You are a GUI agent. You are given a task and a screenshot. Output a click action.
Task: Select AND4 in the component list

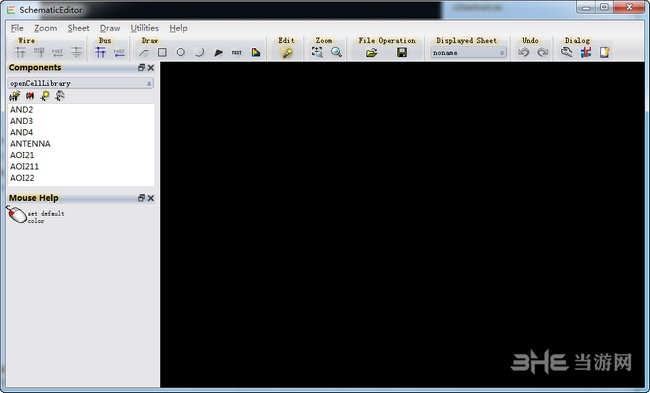[81, 132]
